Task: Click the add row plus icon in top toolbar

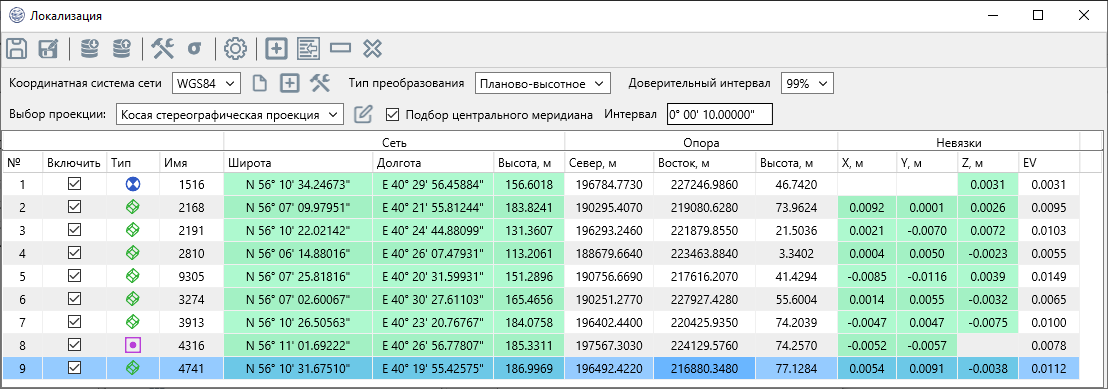Action: (x=276, y=49)
